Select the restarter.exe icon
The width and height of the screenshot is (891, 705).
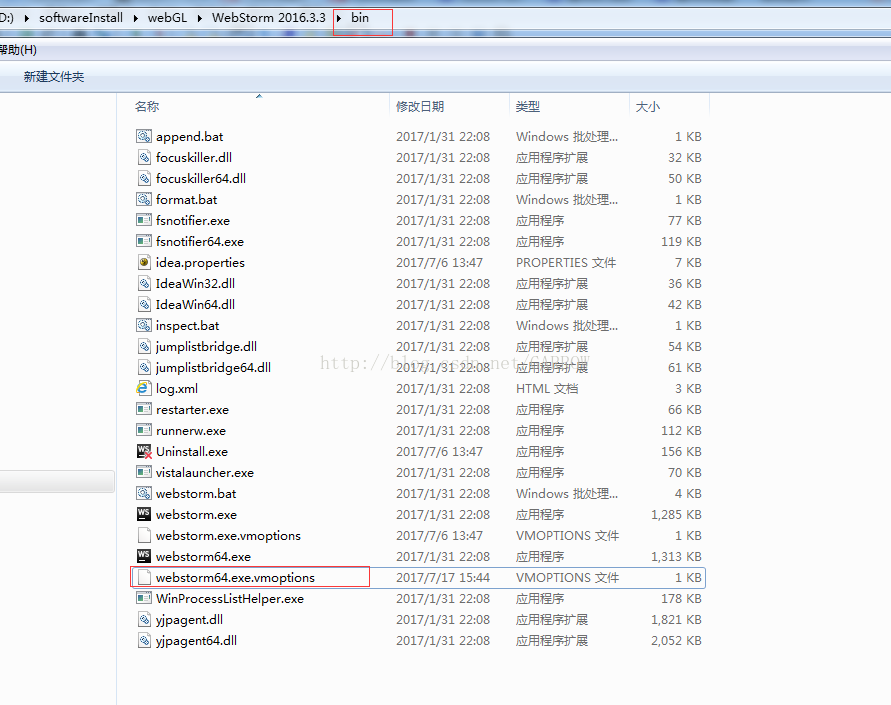(144, 410)
